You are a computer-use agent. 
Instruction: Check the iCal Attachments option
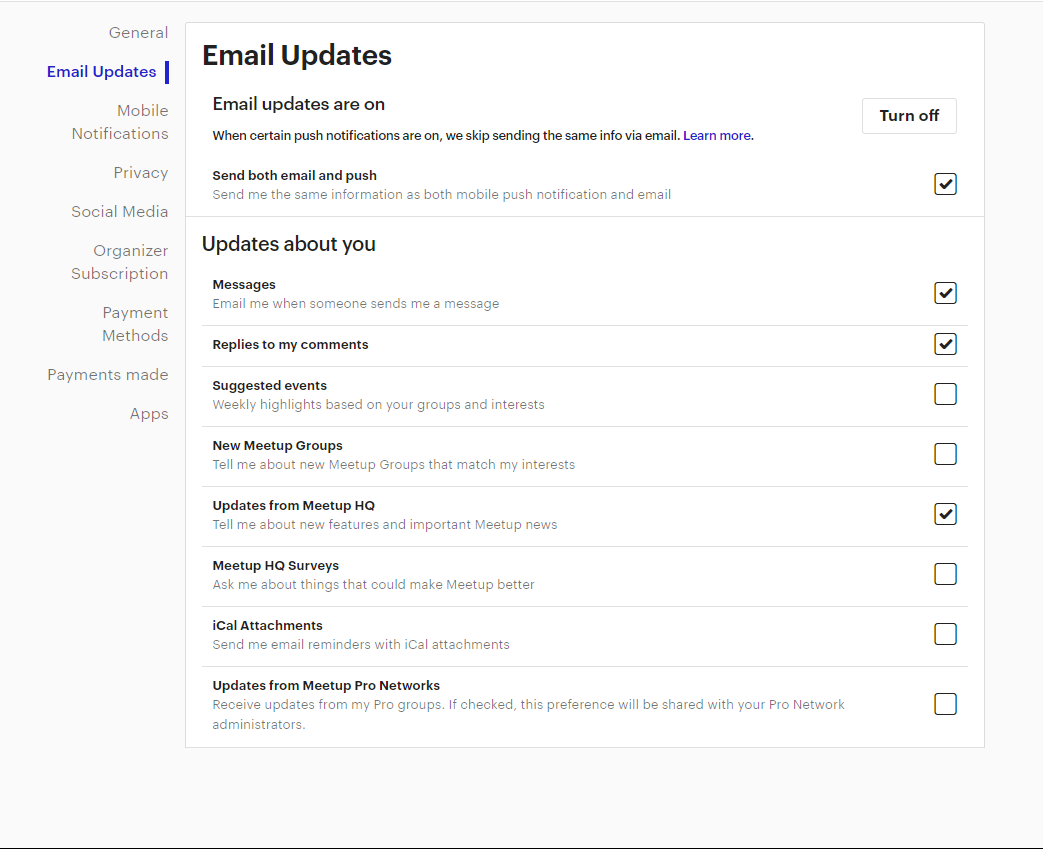coord(945,634)
